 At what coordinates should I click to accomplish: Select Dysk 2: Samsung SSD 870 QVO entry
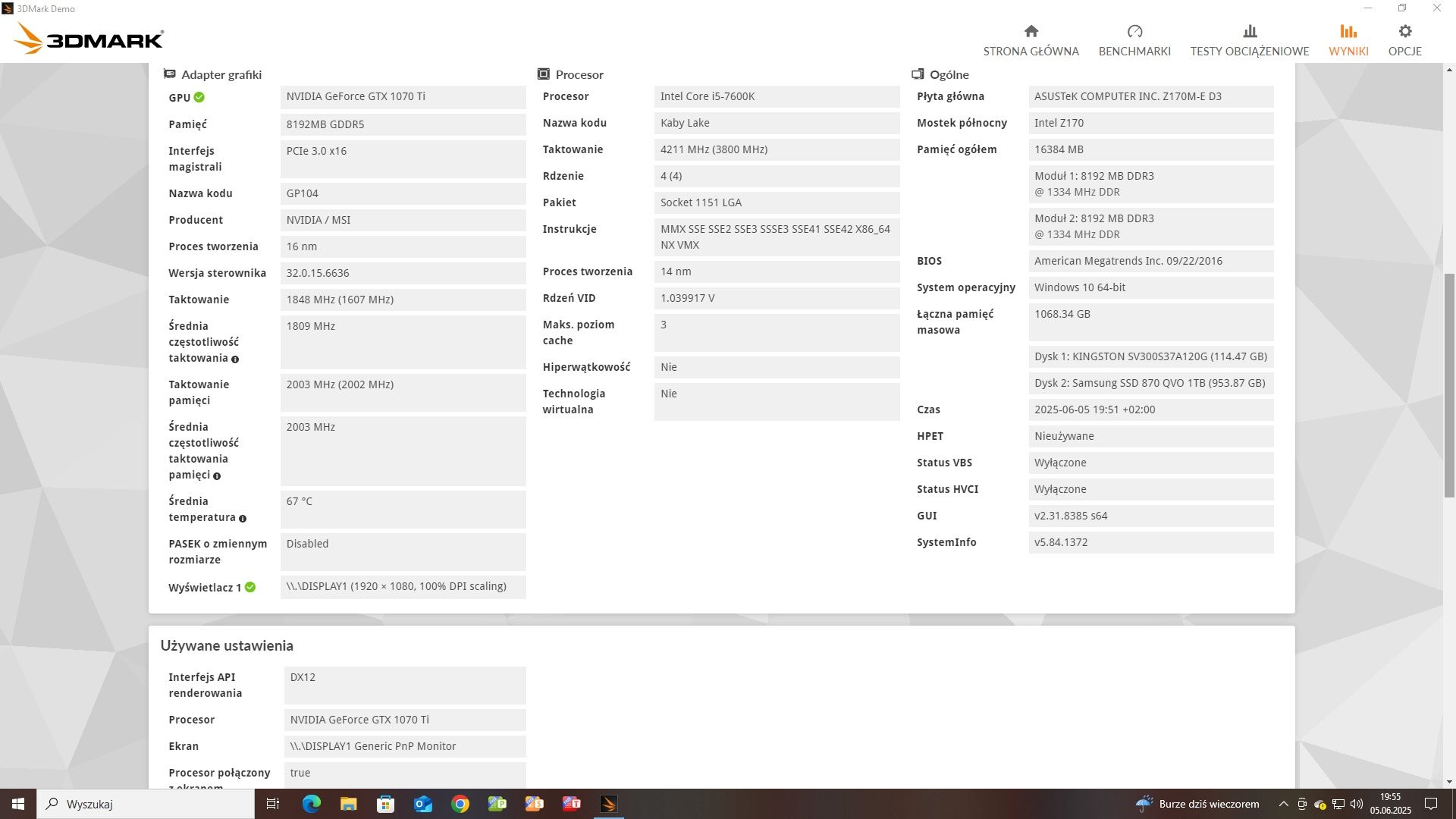[1151, 383]
